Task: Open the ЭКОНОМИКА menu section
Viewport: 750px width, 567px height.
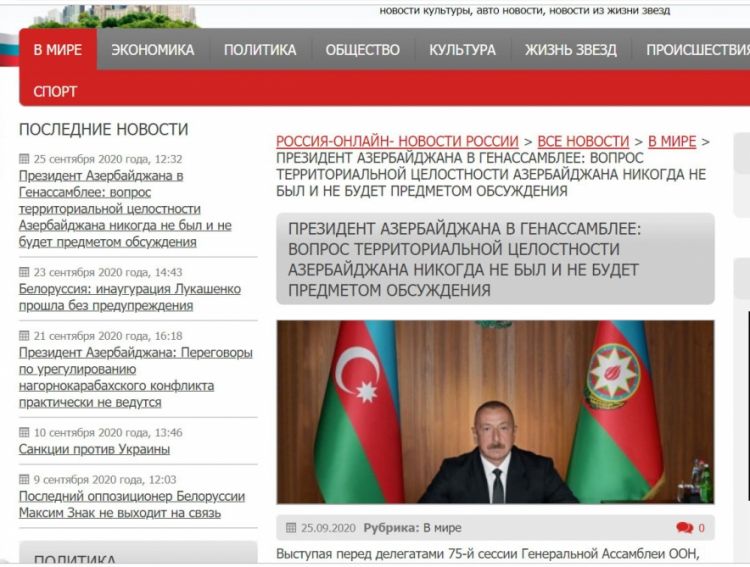Action: pyautogui.click(x=153, y=50)
